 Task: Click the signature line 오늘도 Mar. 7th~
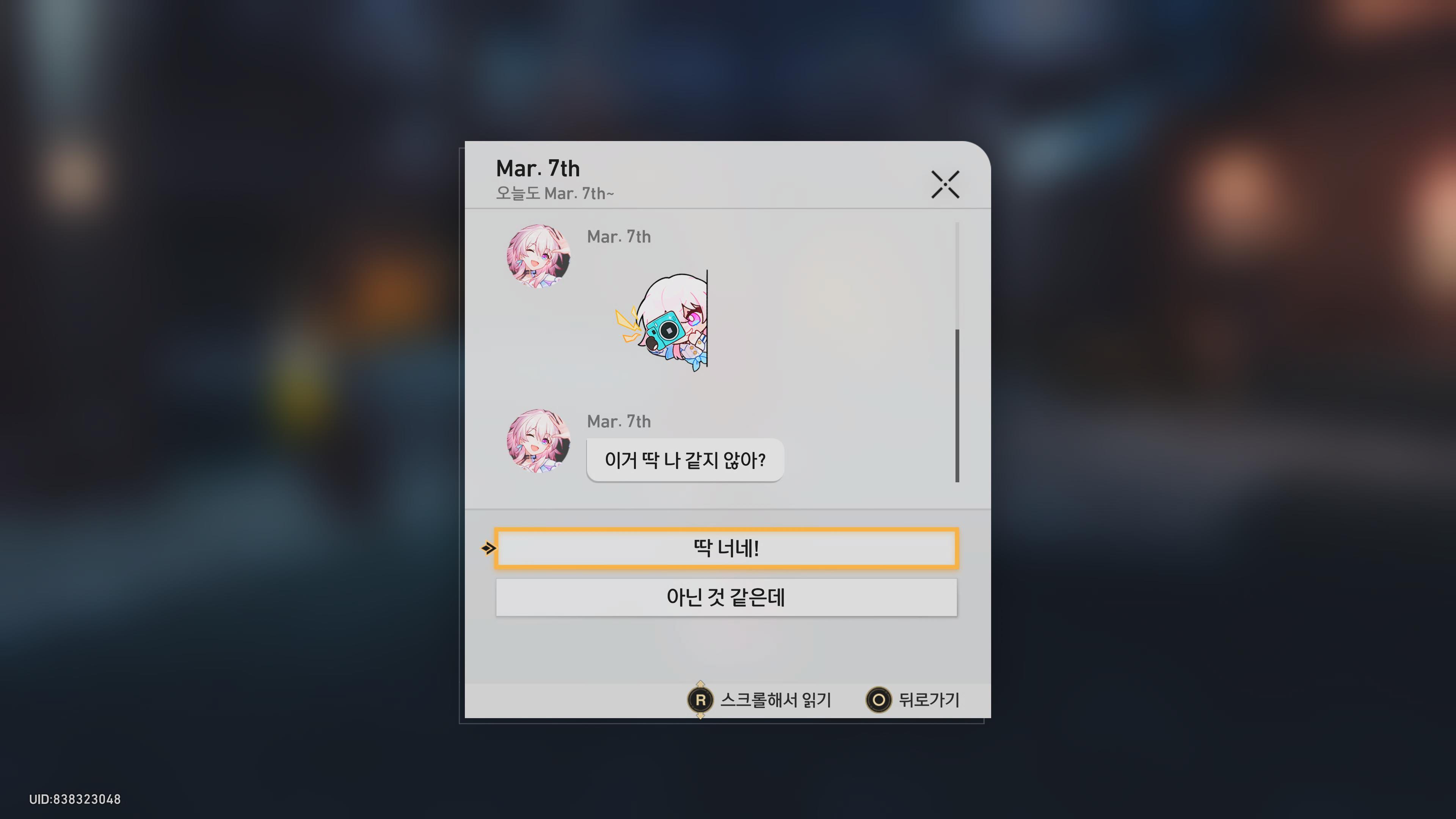click(x=554, y=193)
